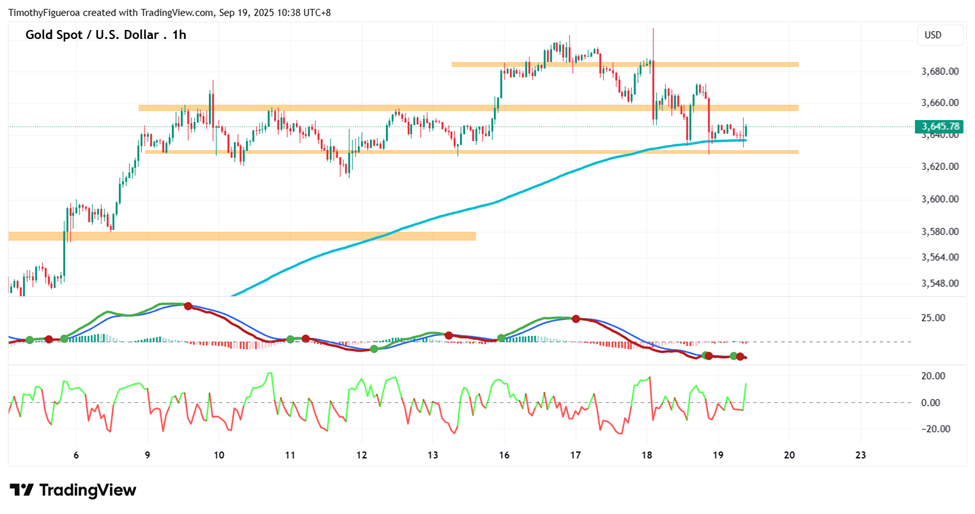Screen dimensions: 975x514
Task: Click the -20.00 label on the oscillator scale
Action: pos(932,429)
